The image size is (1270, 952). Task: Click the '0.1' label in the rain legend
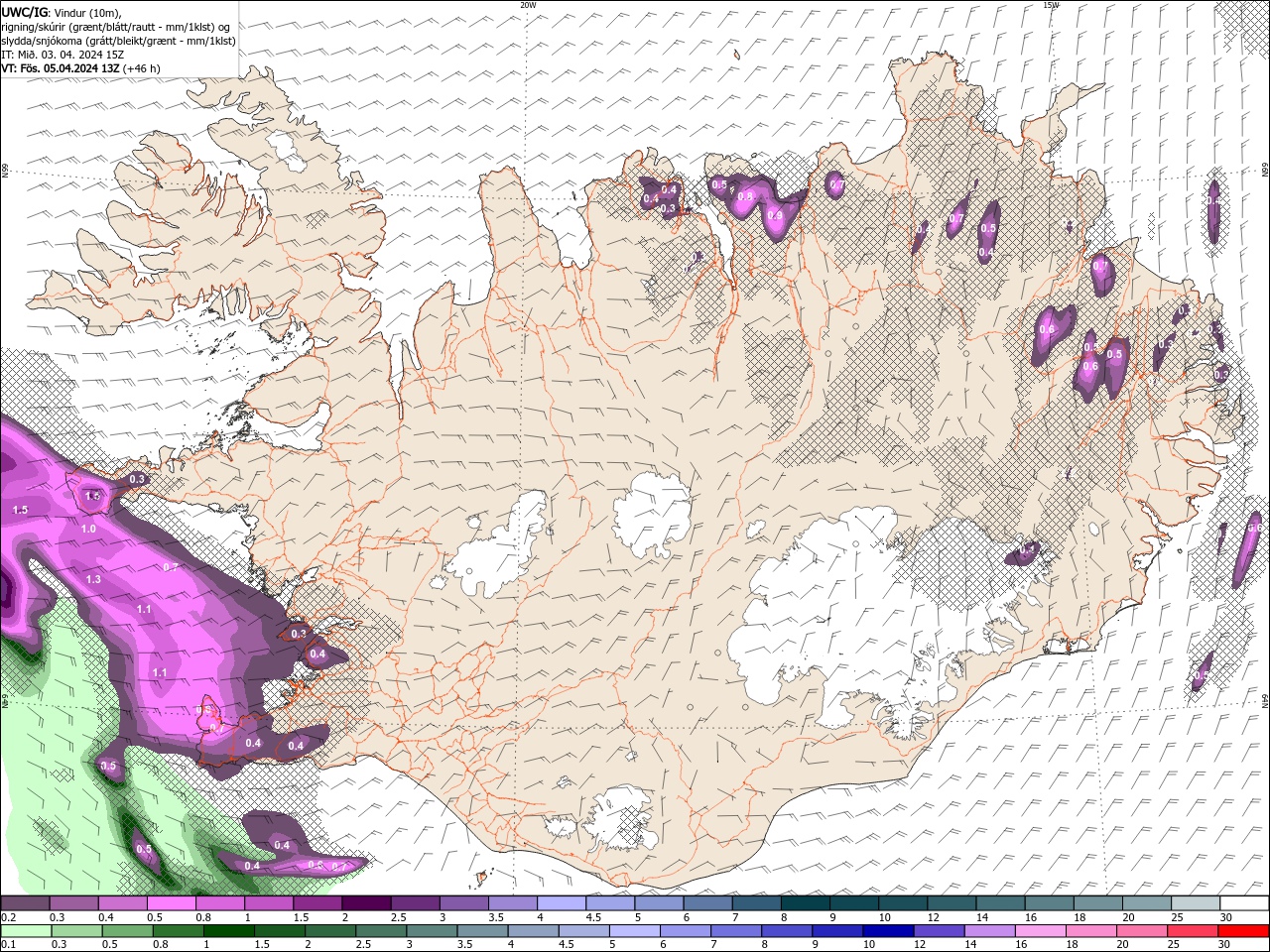[8, 945]
